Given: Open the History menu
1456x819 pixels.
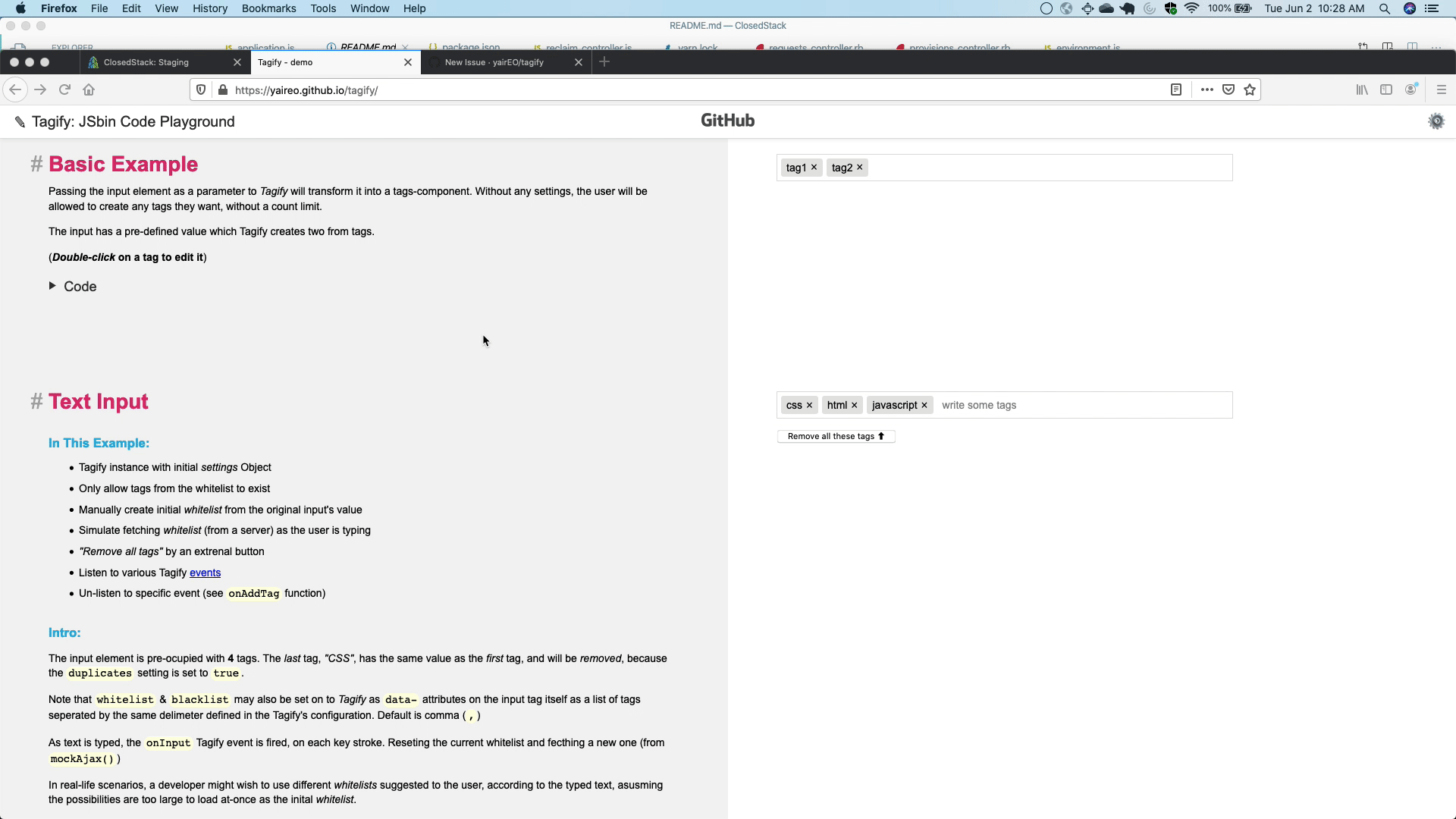Looking at the screenshot, I should (x=210, y=8).
